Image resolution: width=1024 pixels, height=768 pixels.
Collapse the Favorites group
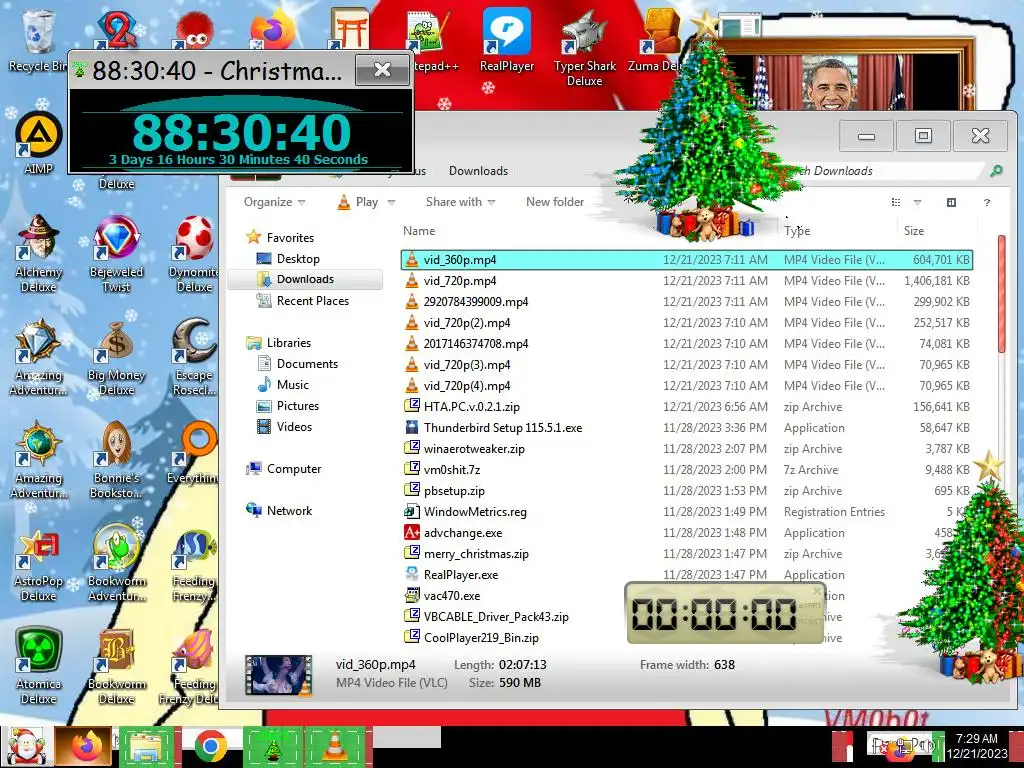(290, 238)
